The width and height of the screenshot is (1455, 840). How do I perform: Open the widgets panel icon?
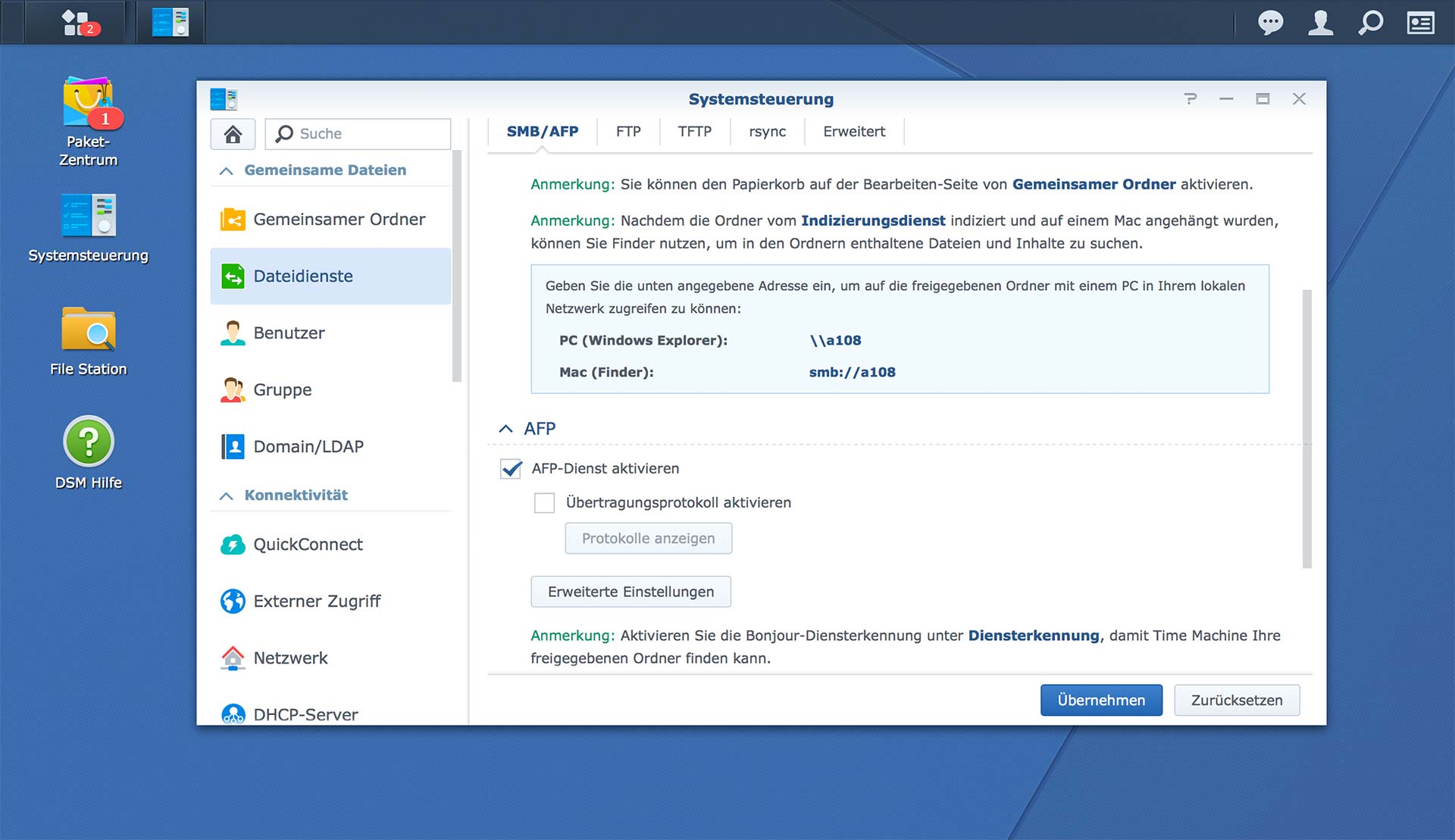click(x=1420, y=23)
